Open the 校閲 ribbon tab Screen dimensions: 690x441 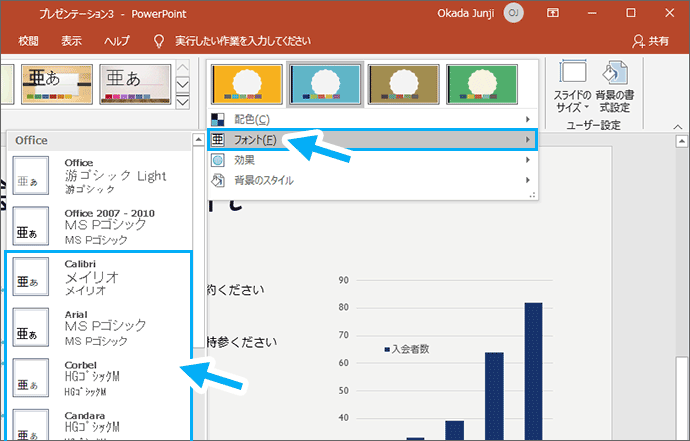tap(28, 41)
